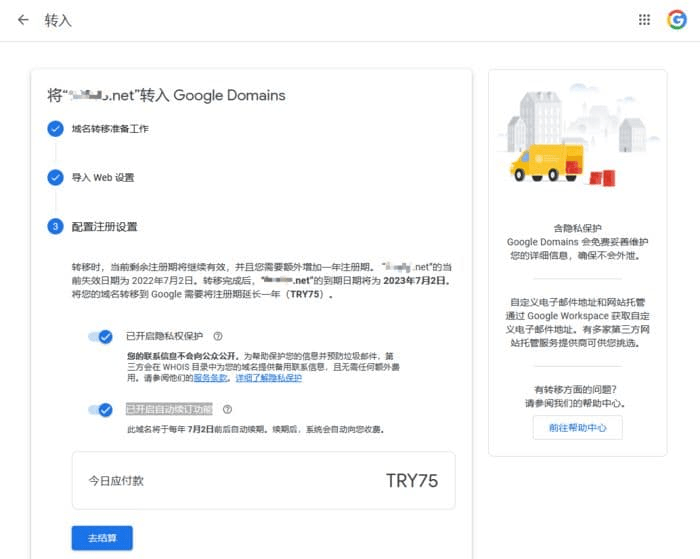Click the 今日应付款 TRY75 payment box
The height and width of the screenshot is (559, 700).
(x=263, y=480)
